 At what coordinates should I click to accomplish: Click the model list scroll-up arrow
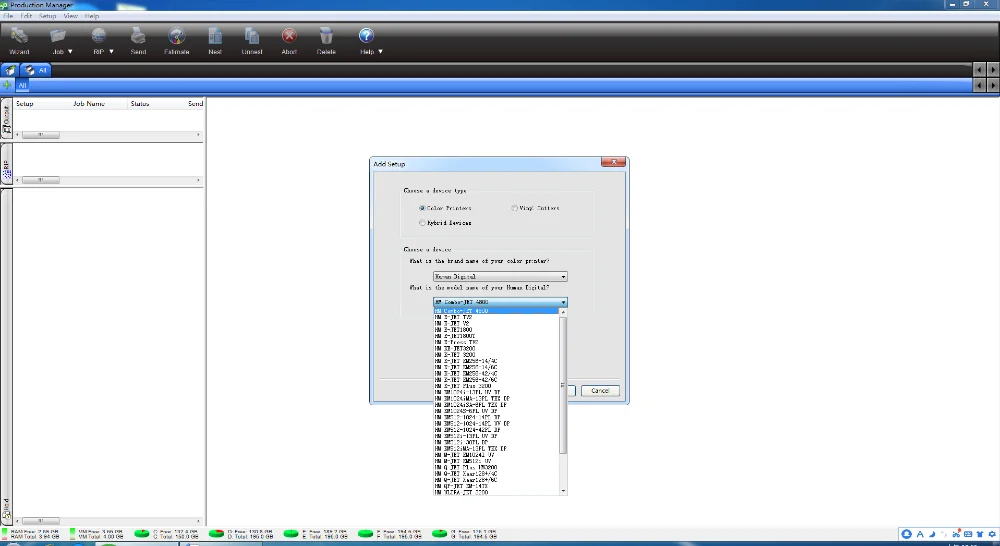tap(563, 312)
